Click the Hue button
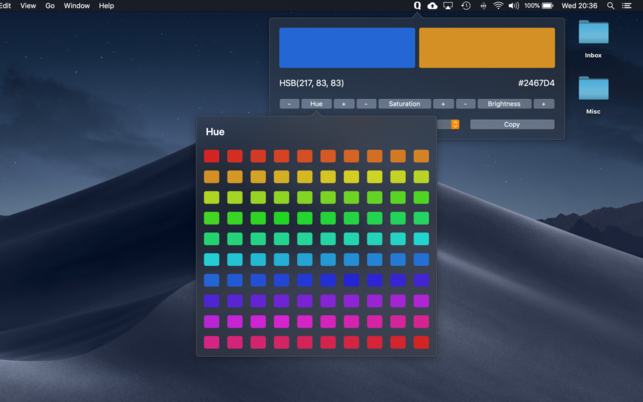 point(316,104)
